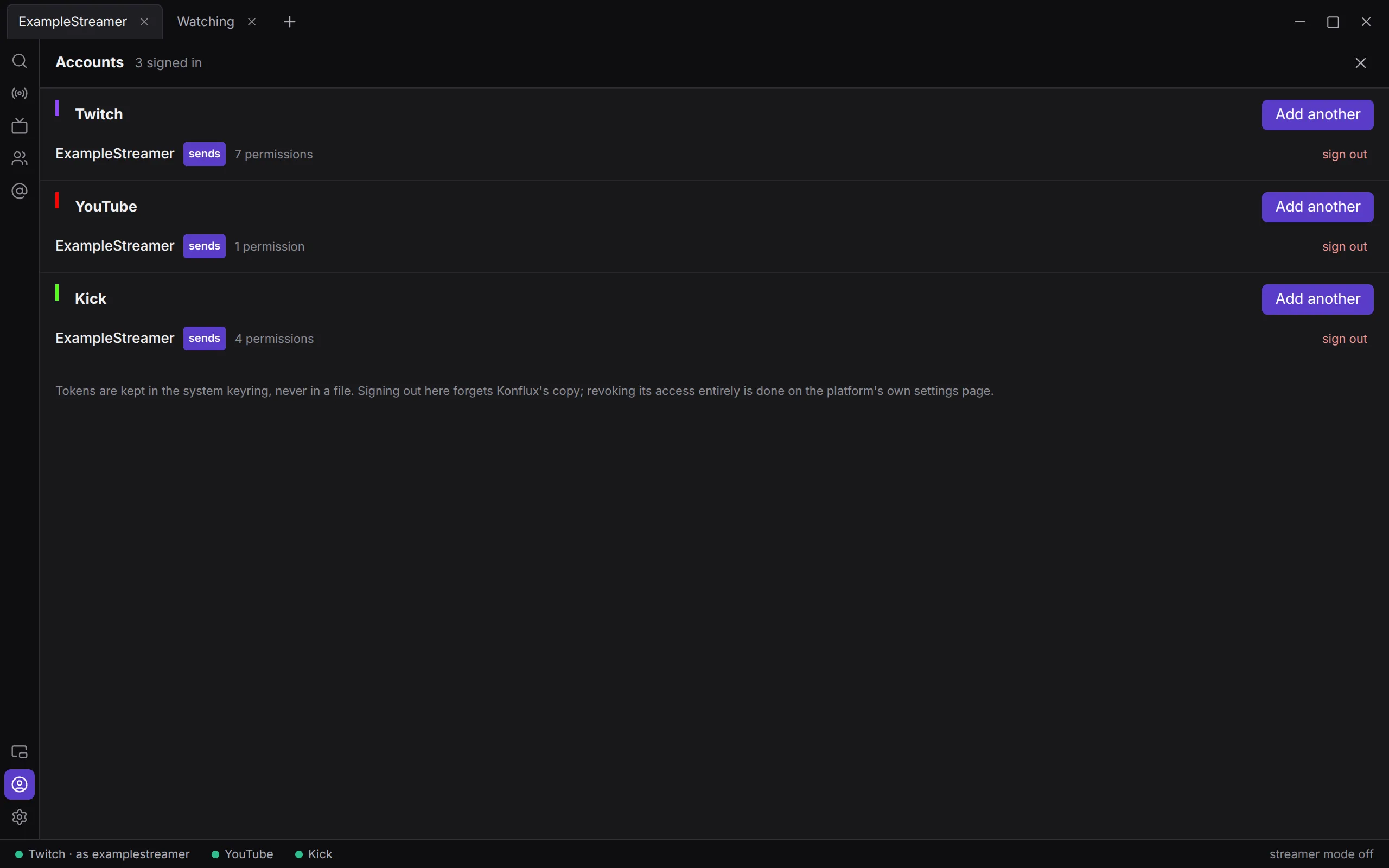Open the TV channels icon in sidebar

pyautogui.click(x=20, y=126)
